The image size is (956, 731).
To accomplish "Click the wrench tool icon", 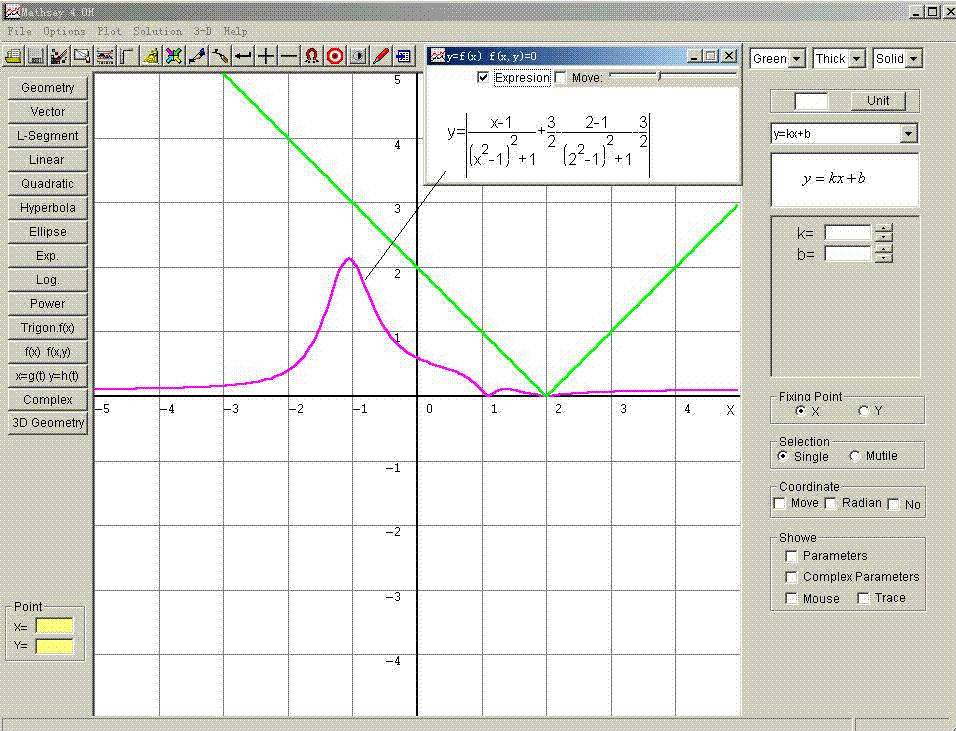I will pyautogui.click(x=219, y=56).
